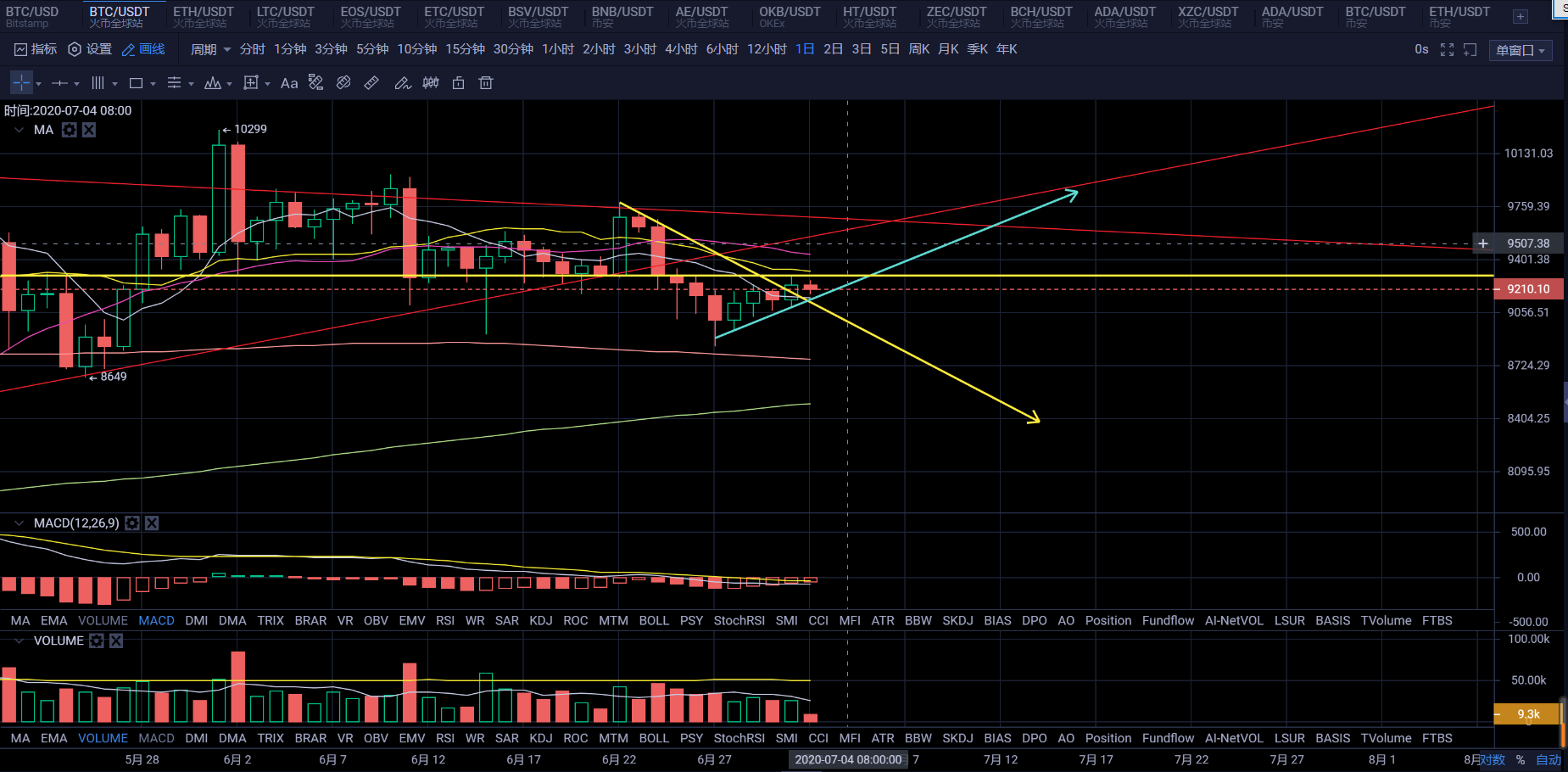
Task: Select the eraser tool in drawing toolbar
Action: coord(343,82)
